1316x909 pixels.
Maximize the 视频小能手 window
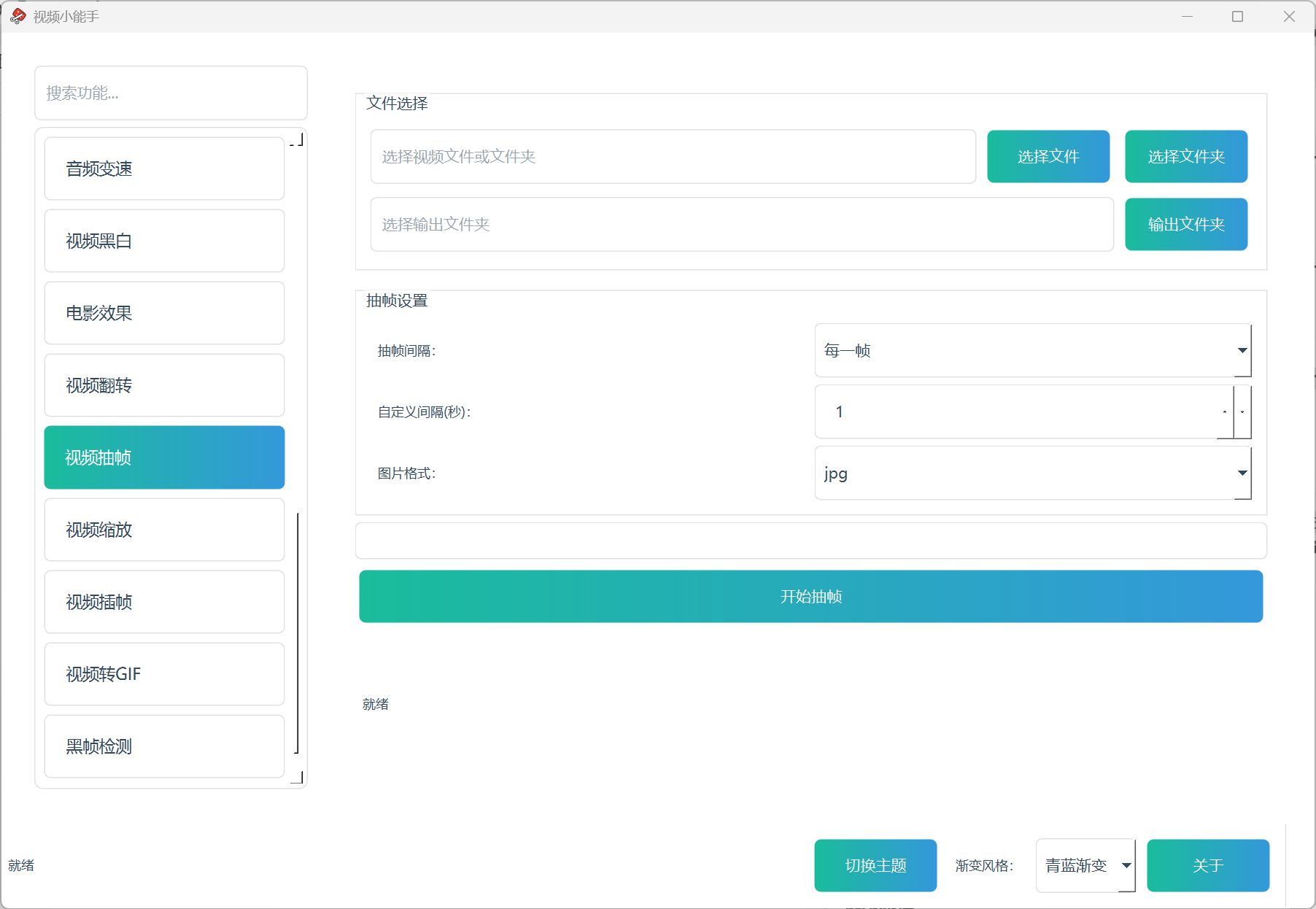(x=1238, y=16)
